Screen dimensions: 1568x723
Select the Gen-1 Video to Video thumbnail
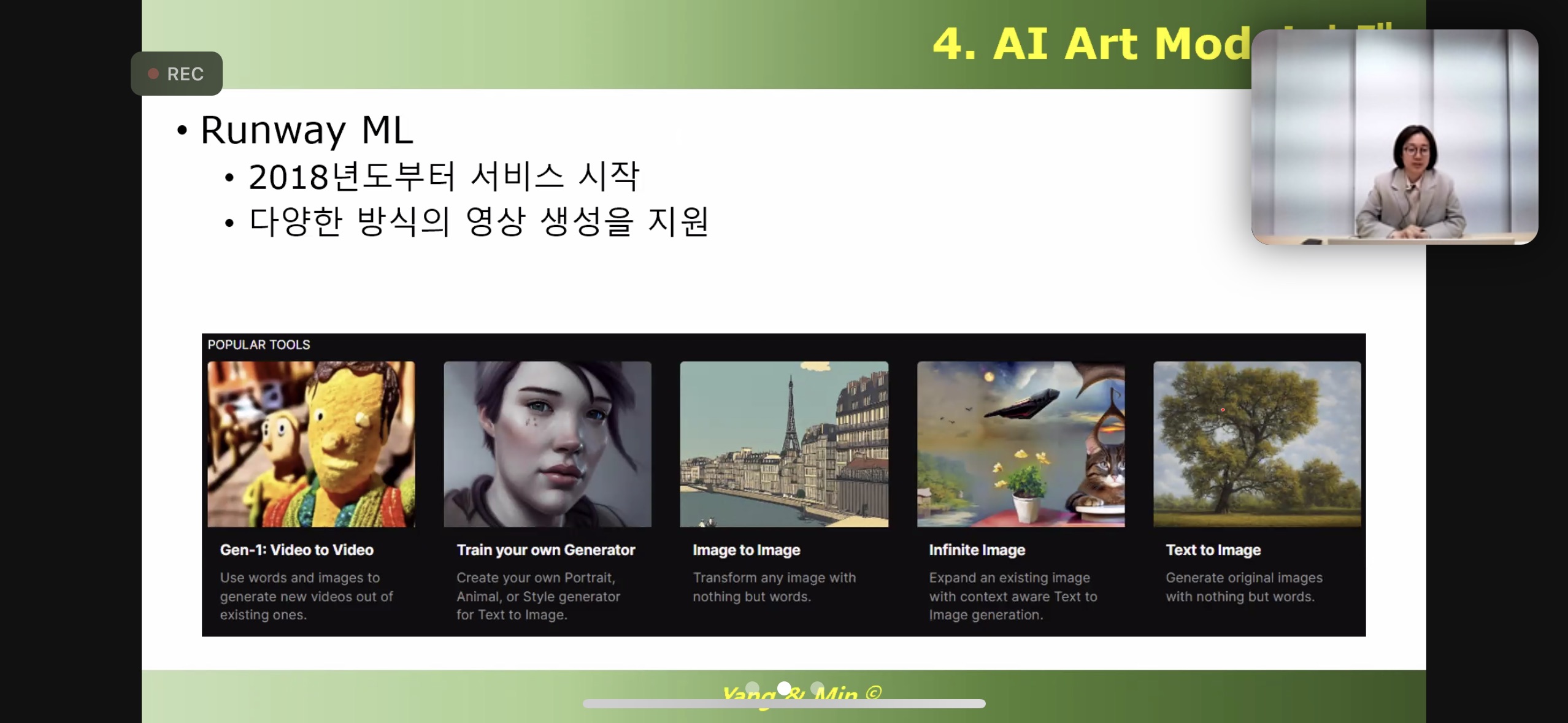(x=311, y=444)
